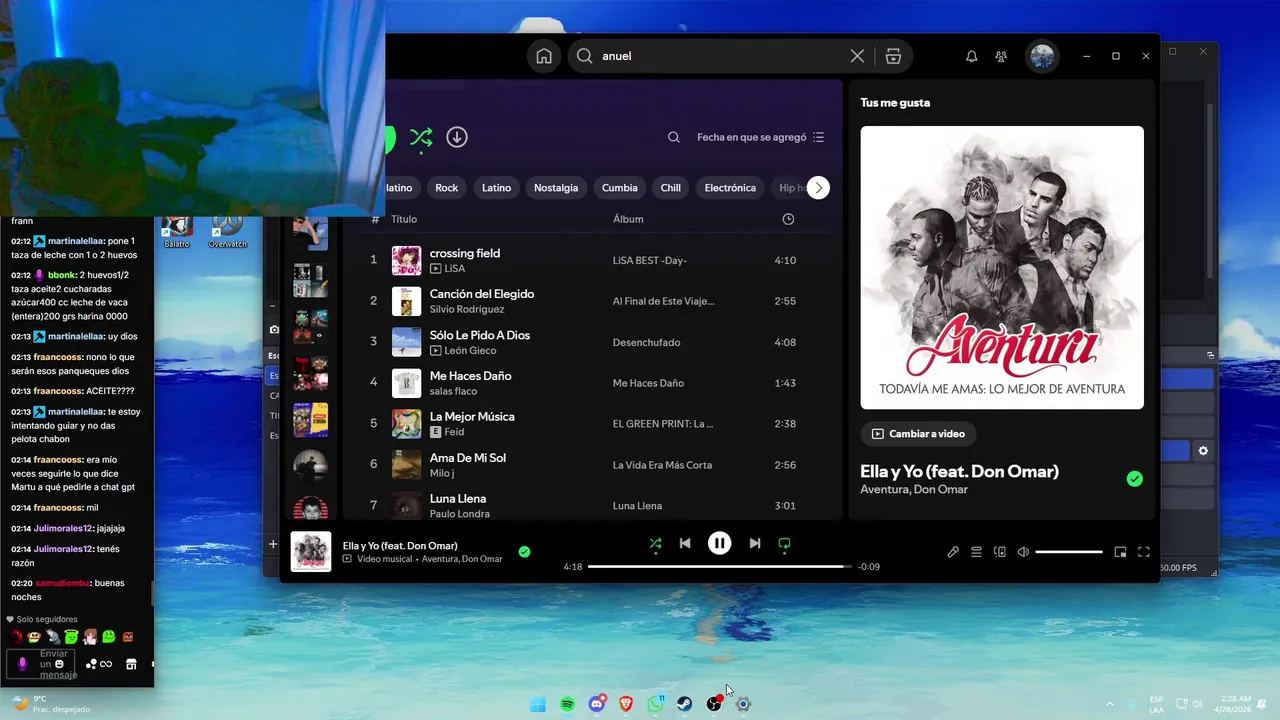Open the Browse icon in search bar

coord(893,56)
